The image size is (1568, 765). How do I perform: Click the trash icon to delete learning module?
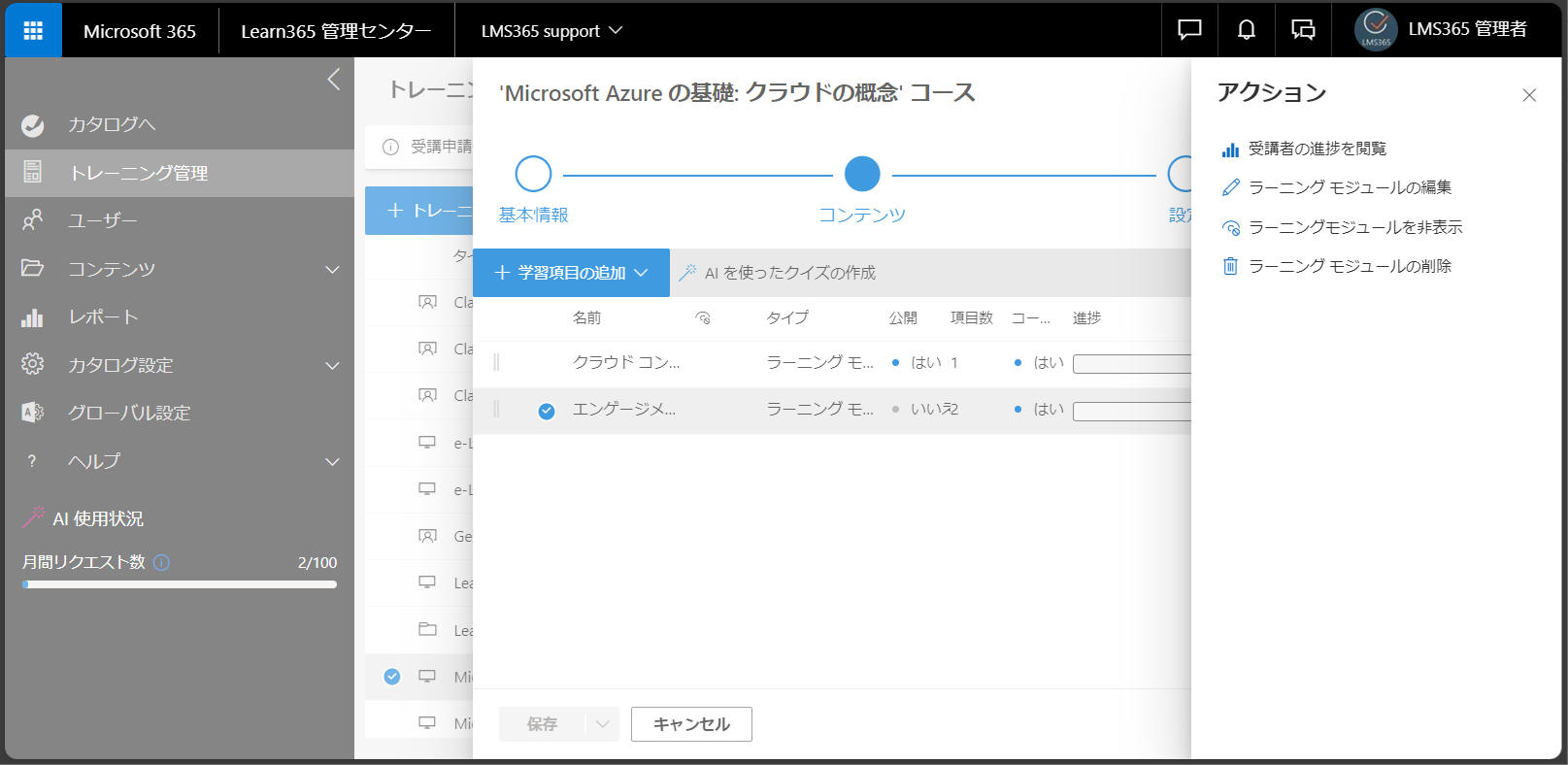pyautogui.click(x=1230, y=266)
